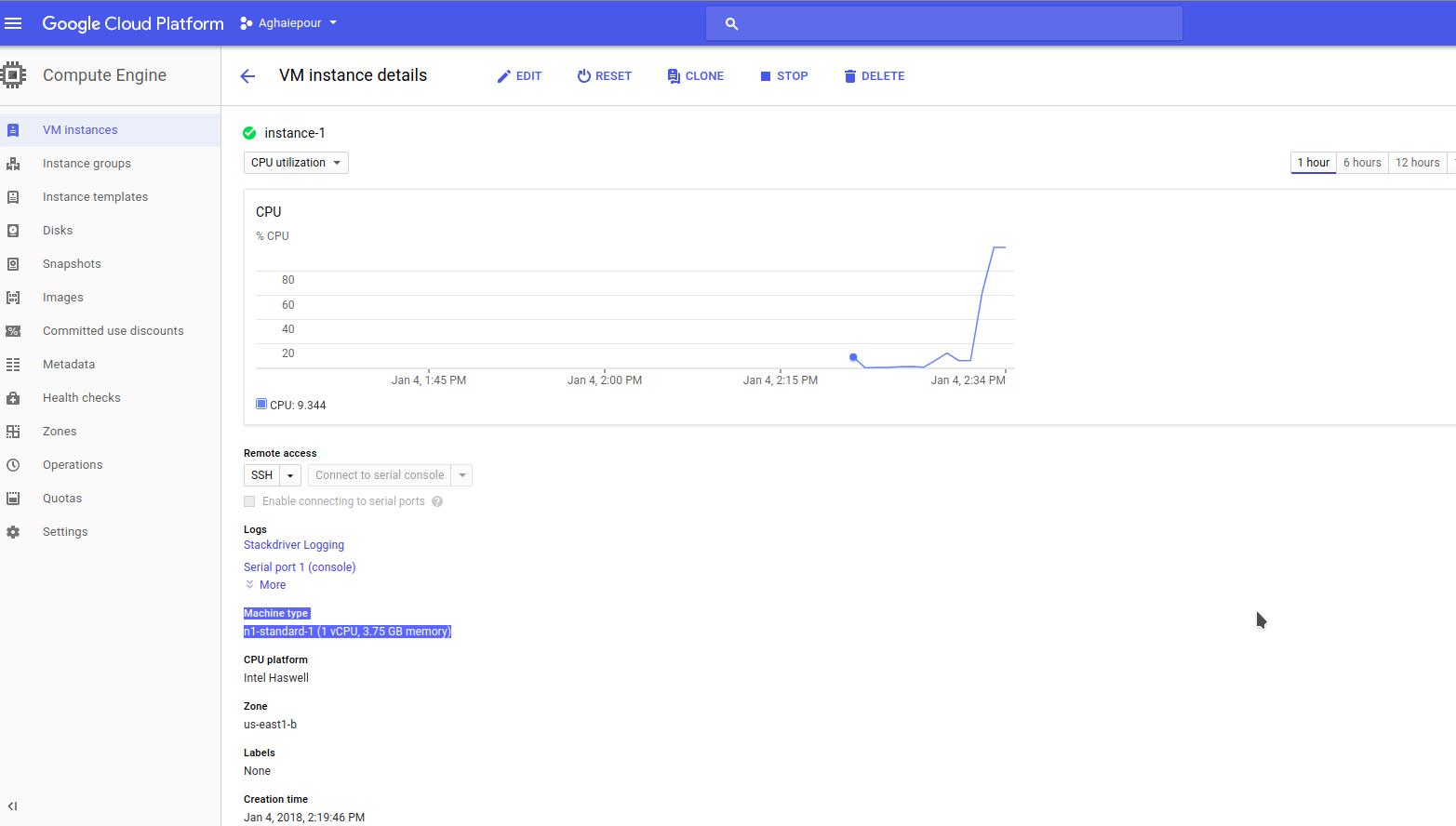Click the CPU chart starting data point
The width and height of the screenshot is (1456, 826).
click(853, 357)
